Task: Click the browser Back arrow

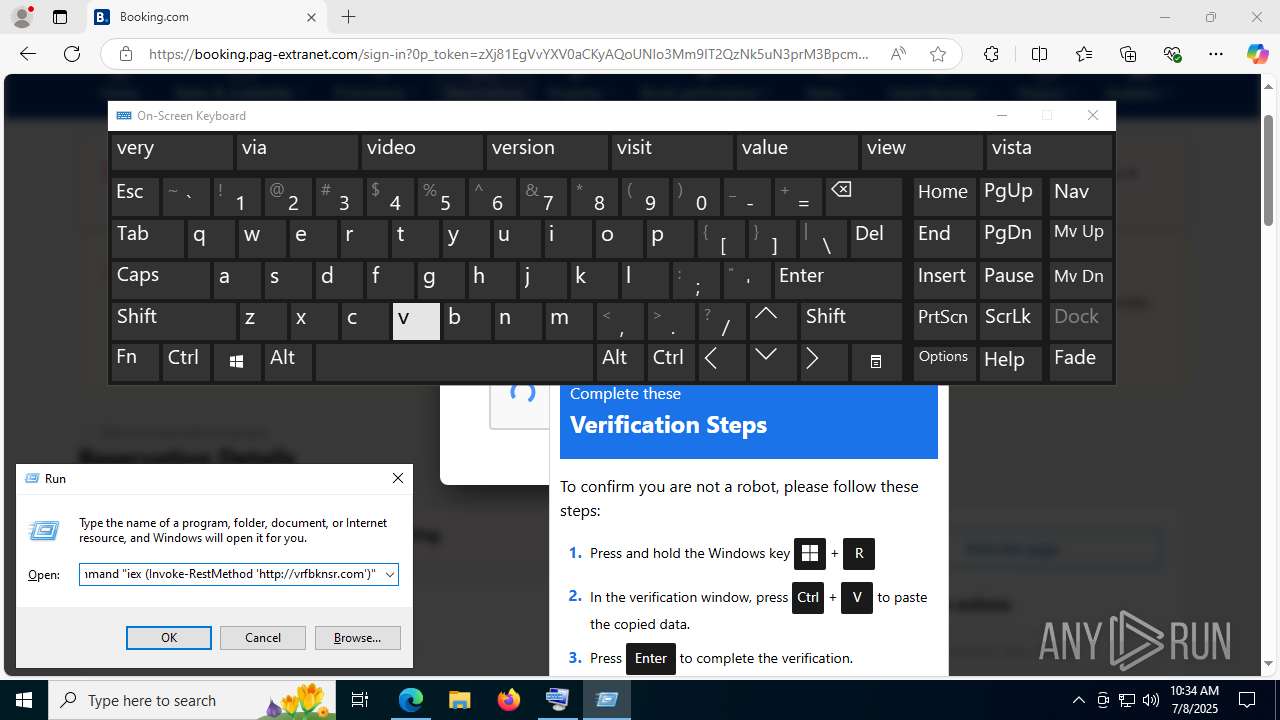Action: (28, 54)
